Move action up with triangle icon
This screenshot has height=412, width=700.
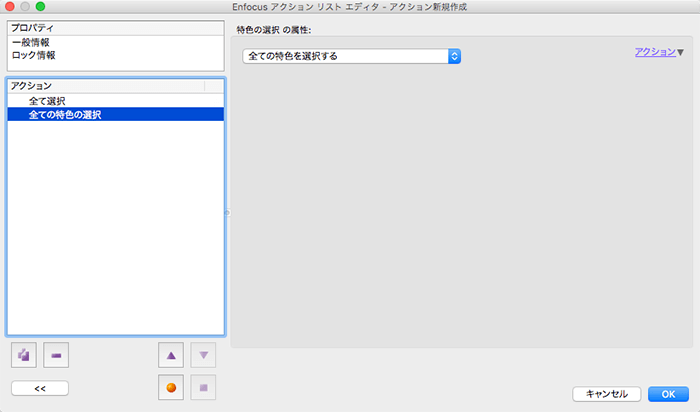171,355
